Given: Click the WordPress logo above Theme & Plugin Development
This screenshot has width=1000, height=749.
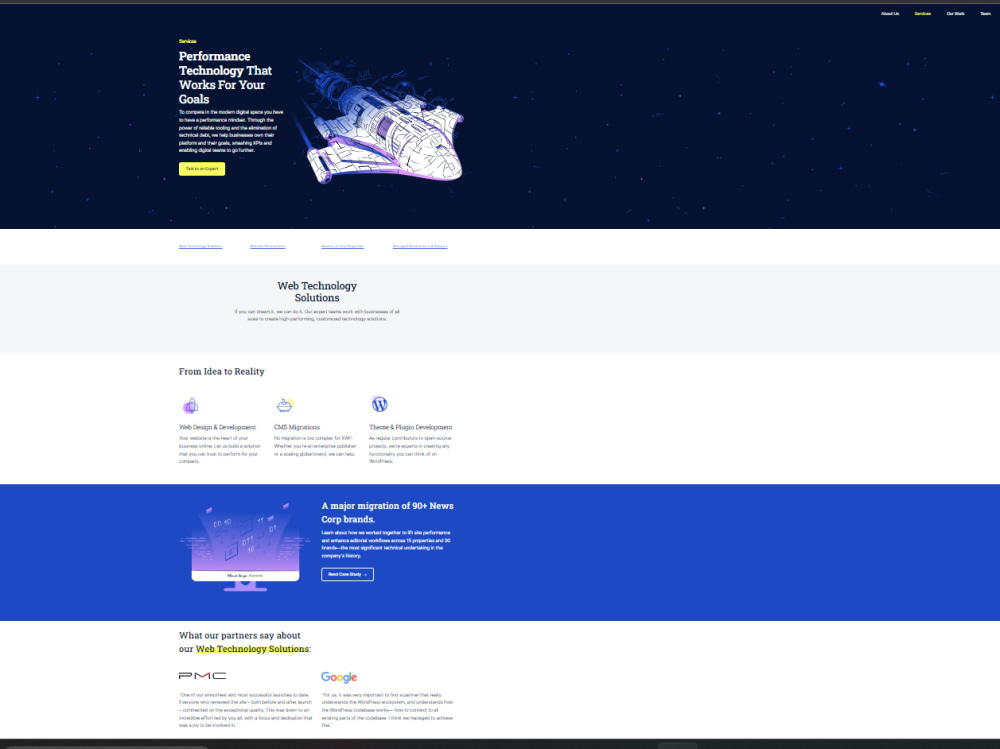Looking at the screenshot, I should coord(379,404).
